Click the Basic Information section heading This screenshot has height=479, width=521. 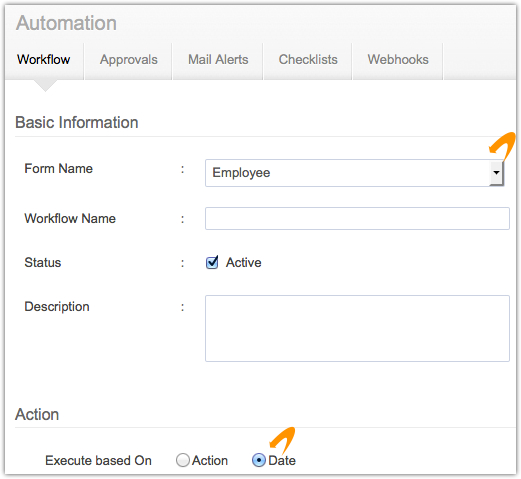[x=77, y=122]
